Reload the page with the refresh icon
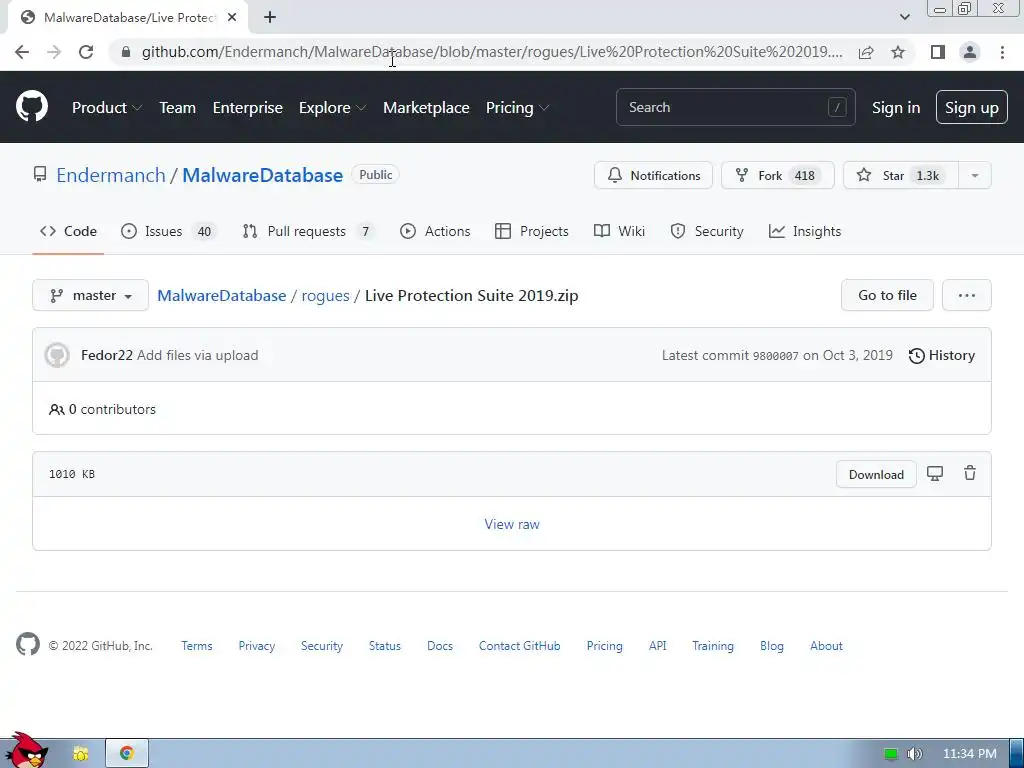Viewport: 1024px width, 768px height. point(86,52)
